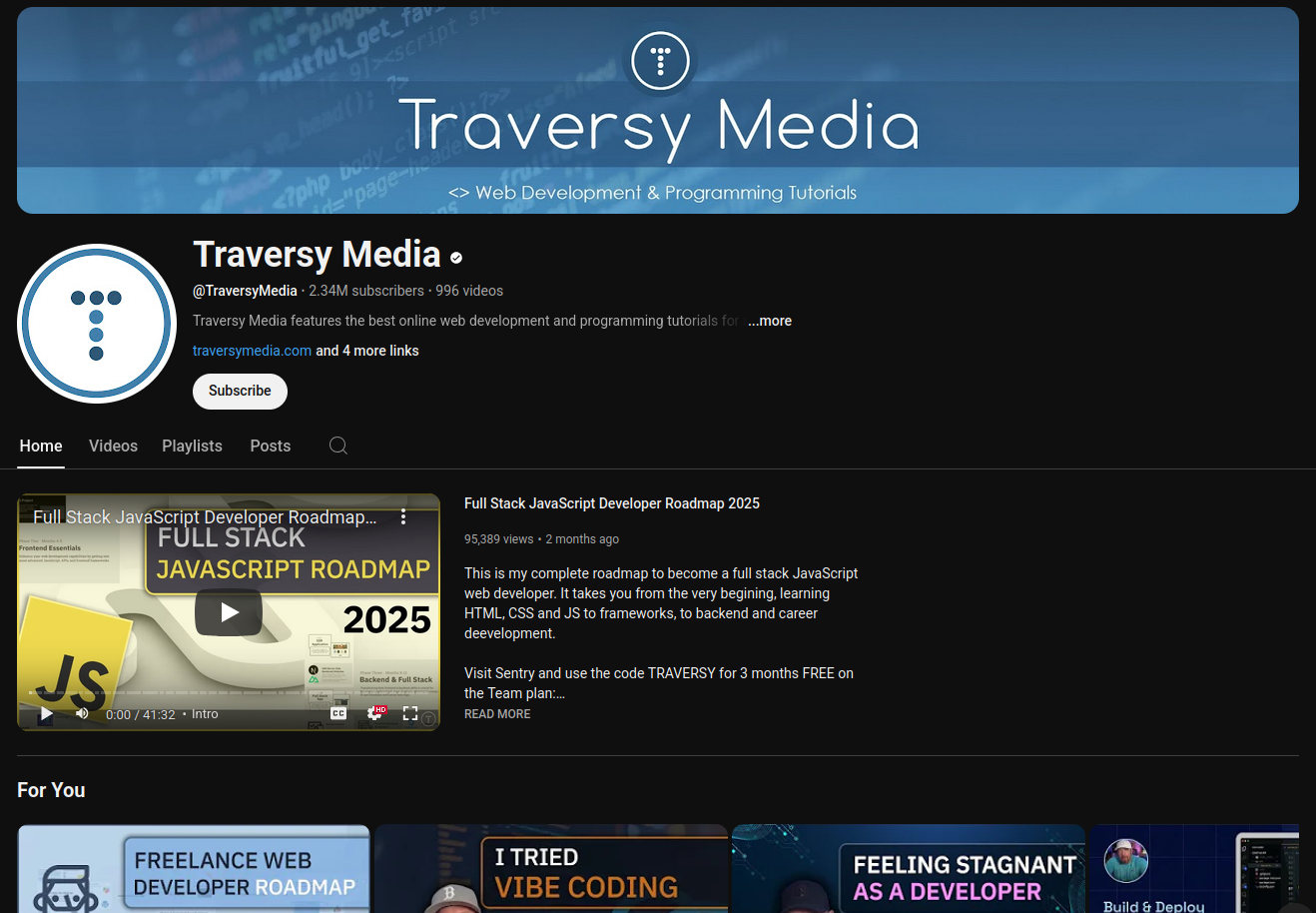Image resolution: width=1316 pixels, height=913 pixels.
Task: Click the '95,389 views' video stat
Action: pyautogui.click(x=499, y=539)
